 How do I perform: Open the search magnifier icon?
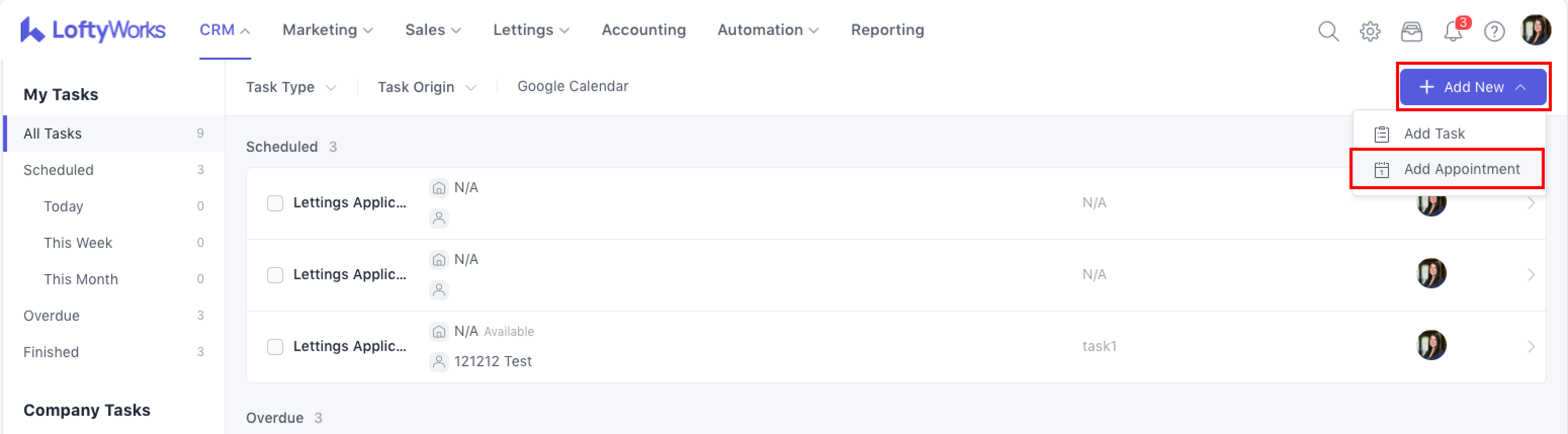tap(1328, 30)
